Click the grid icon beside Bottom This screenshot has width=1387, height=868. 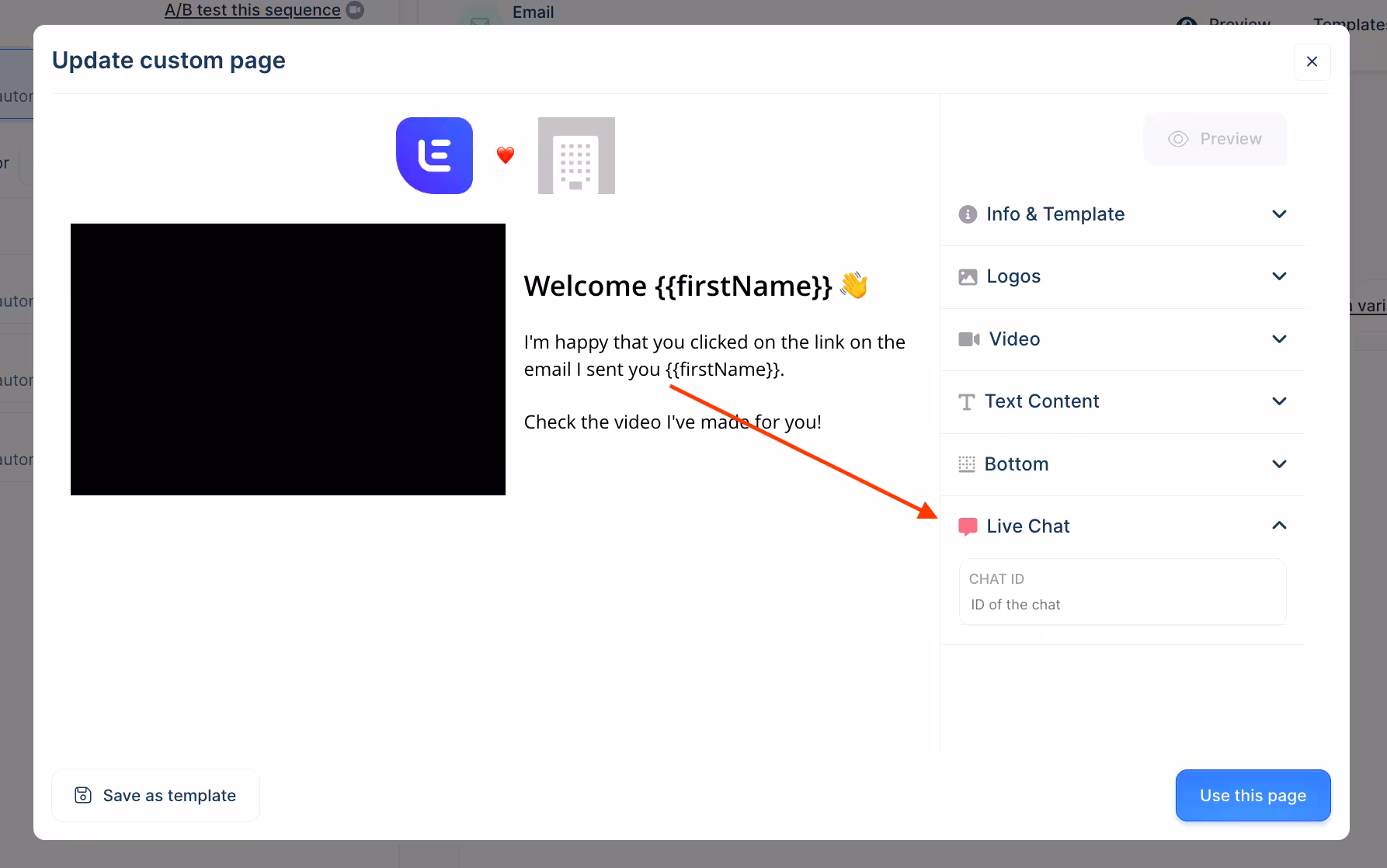(967, 464)
